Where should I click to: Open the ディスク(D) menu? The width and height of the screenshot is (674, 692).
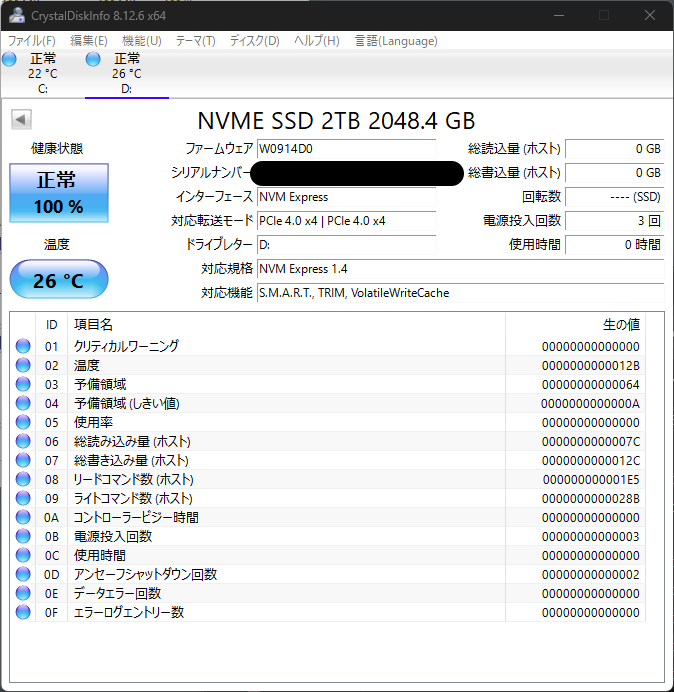tap(255, 41)
